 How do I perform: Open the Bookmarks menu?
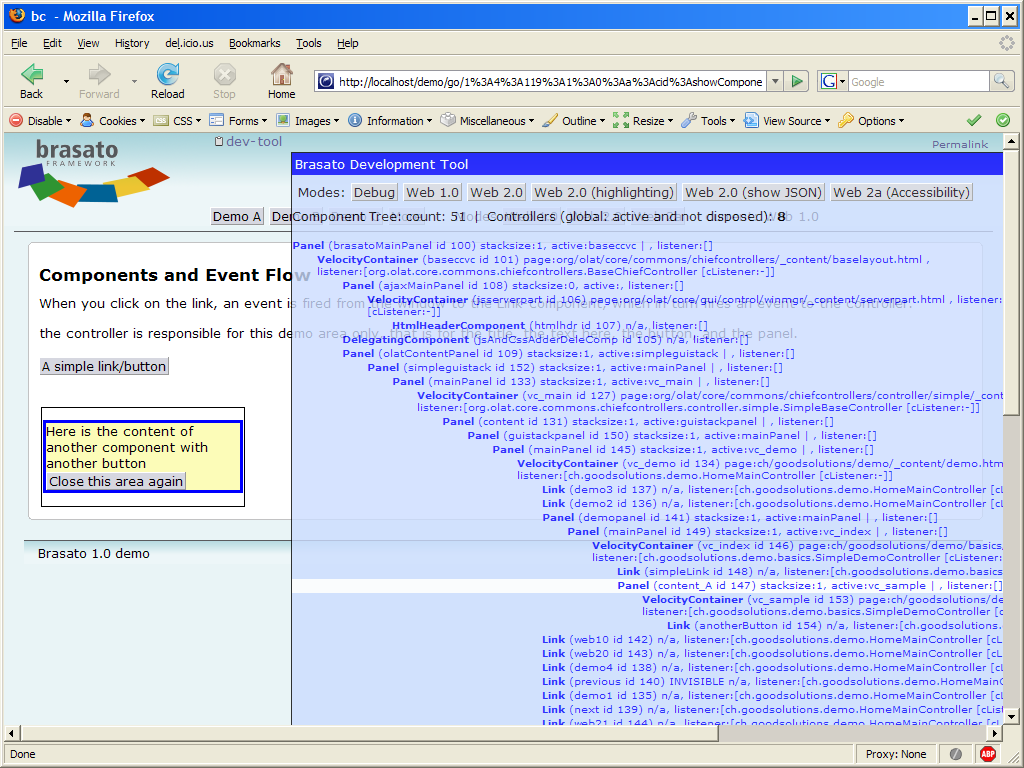click(x=254, y=43)
